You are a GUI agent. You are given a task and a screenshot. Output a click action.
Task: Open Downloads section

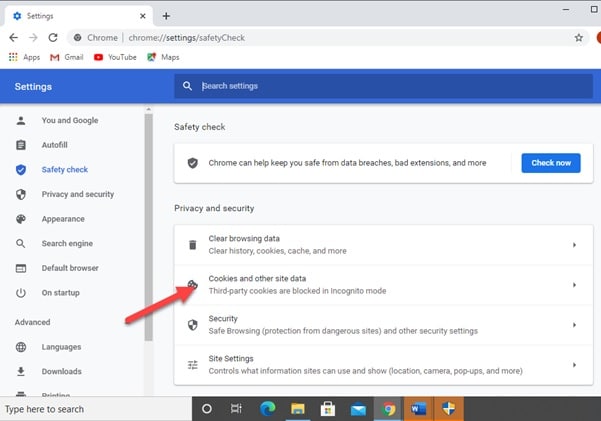coord(61,372)
